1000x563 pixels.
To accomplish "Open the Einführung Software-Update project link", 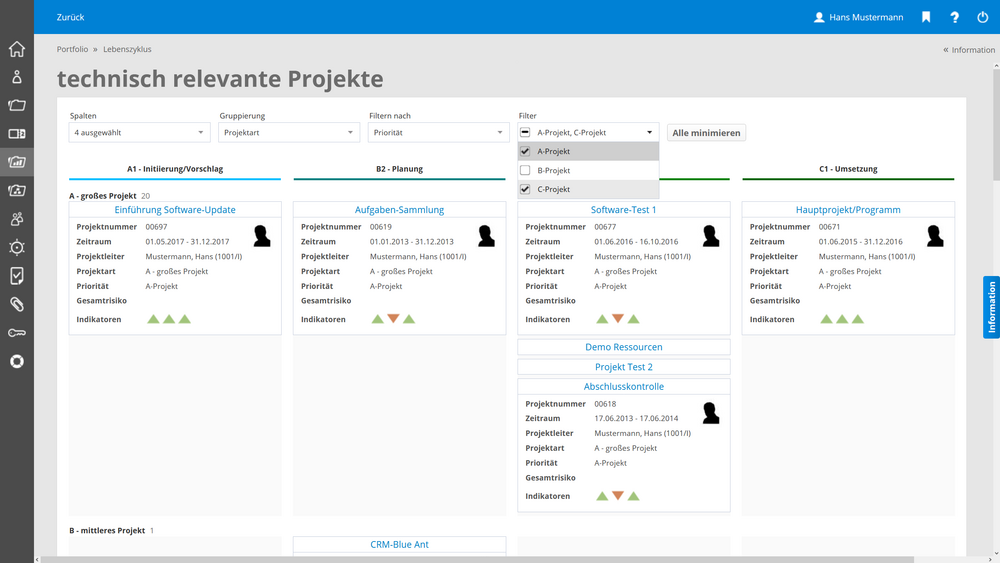I will (175, 210).
